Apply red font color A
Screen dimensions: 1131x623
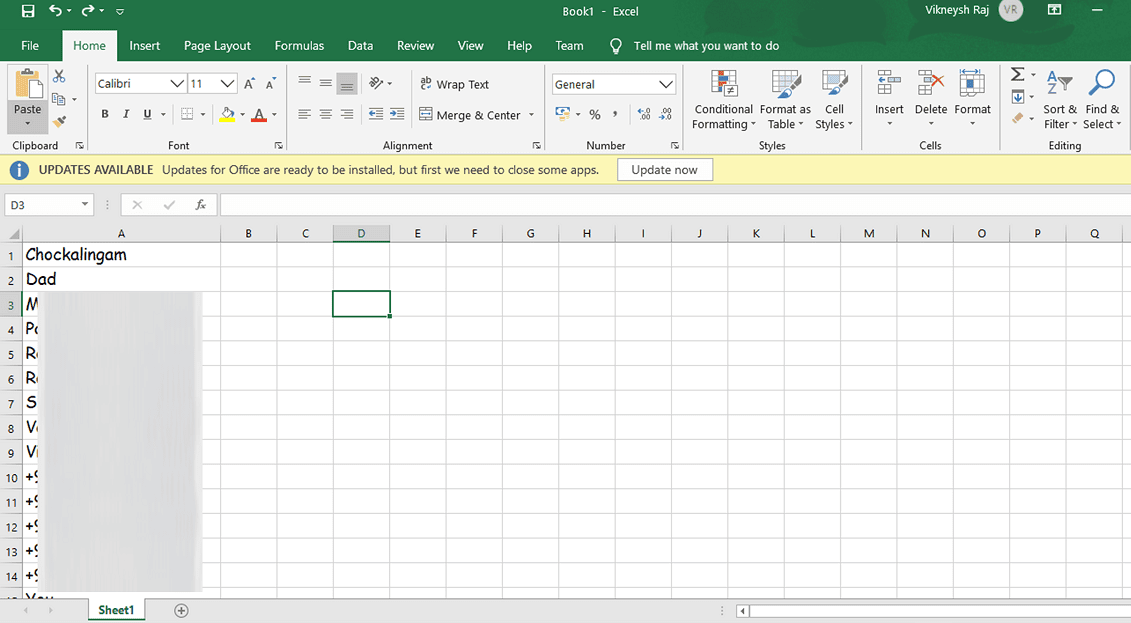pos(260,114)
